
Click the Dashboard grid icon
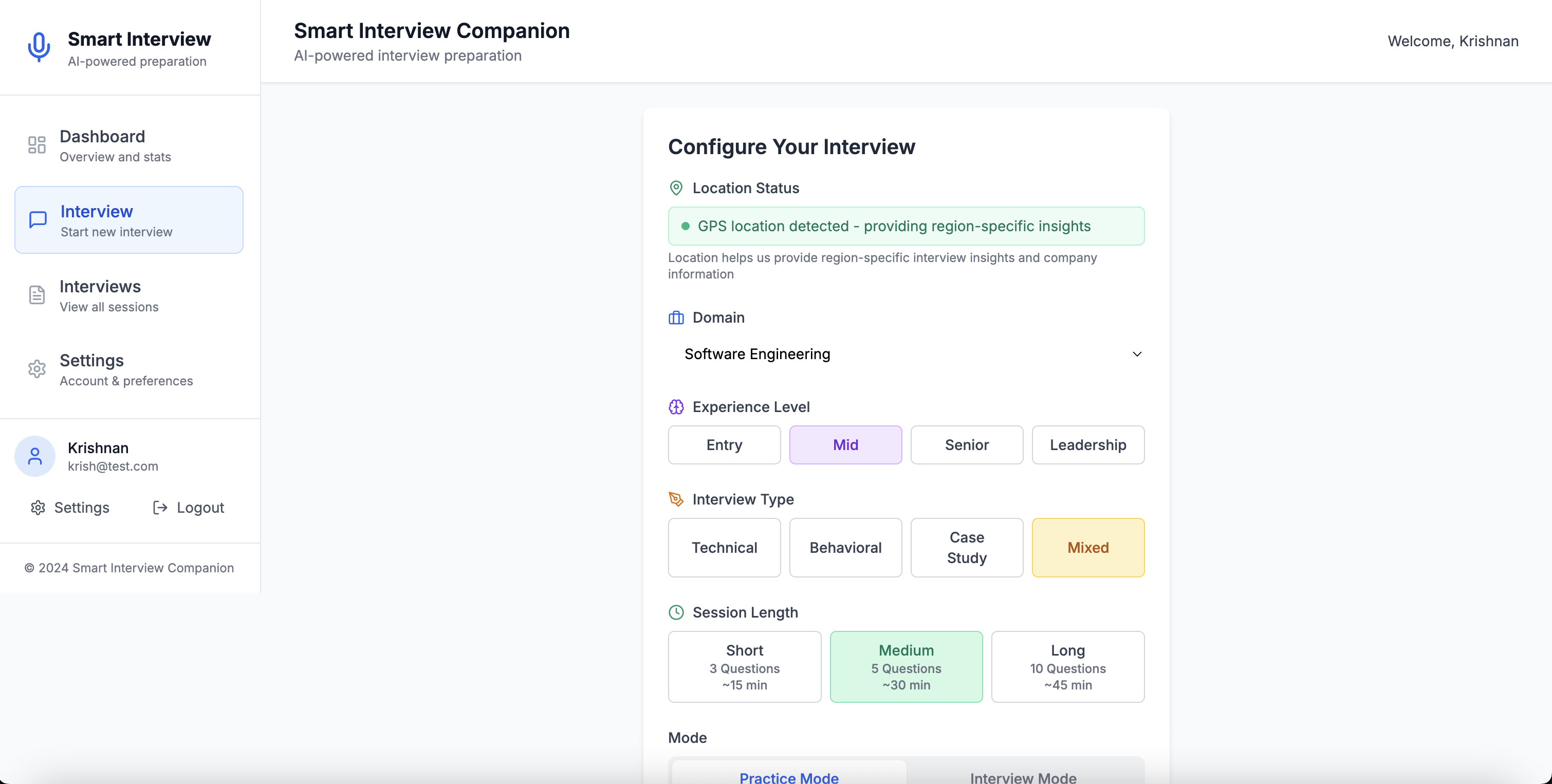[x=37, y=144]
